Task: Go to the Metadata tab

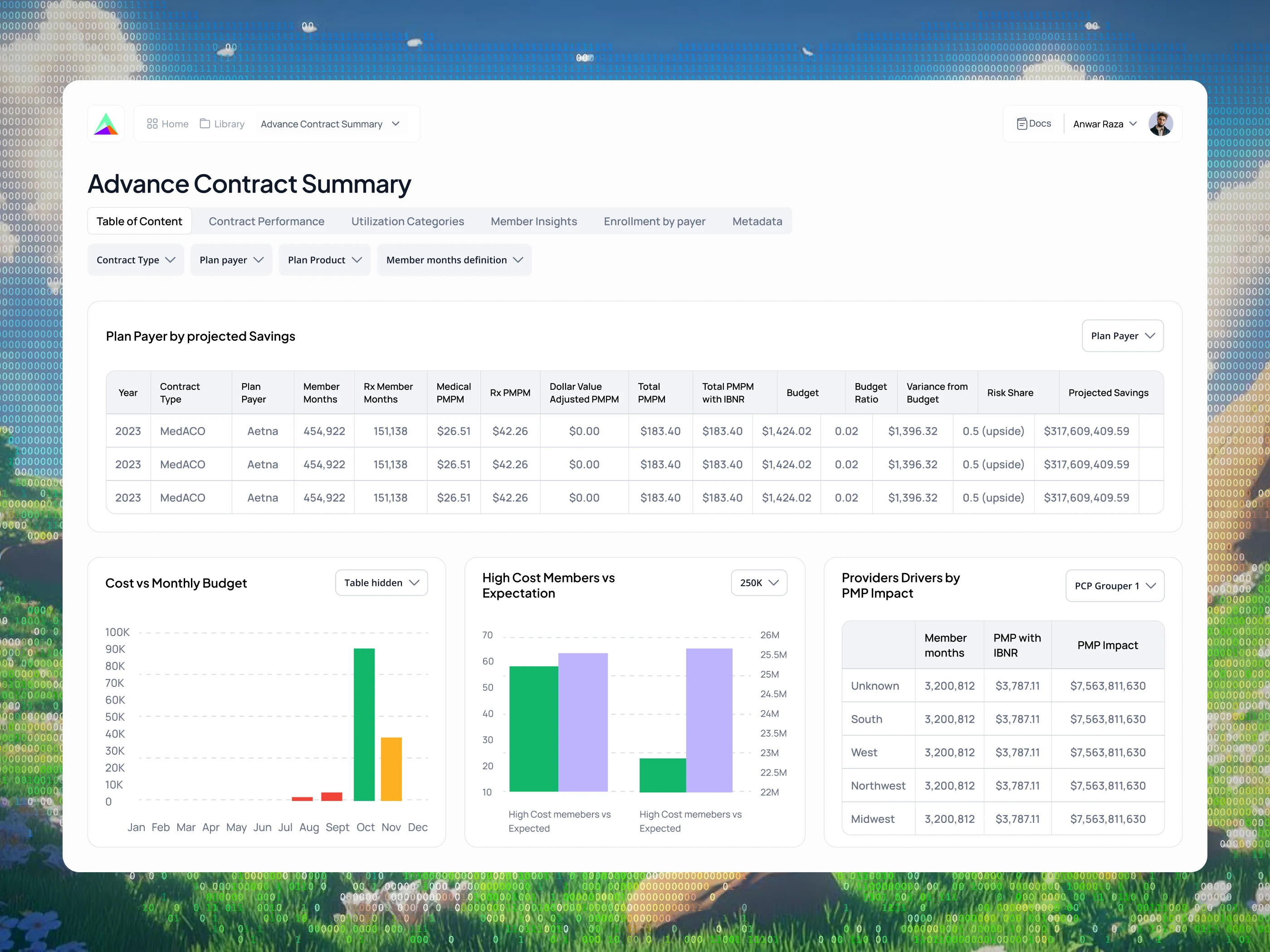Action: click(757, 222)
